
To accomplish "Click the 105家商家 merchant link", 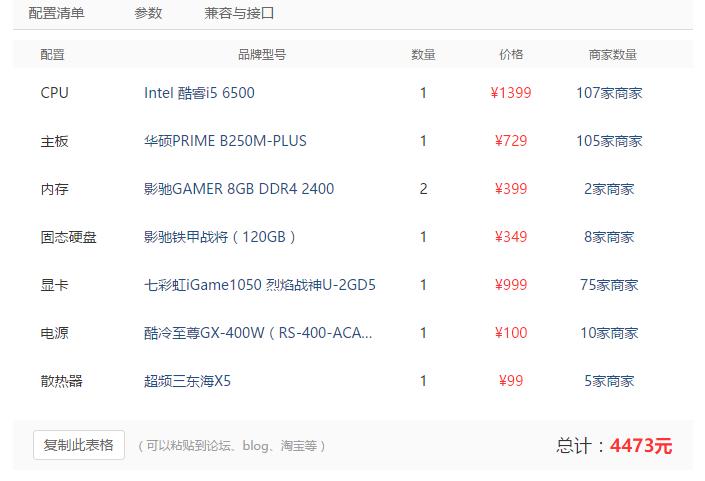I will [x=609, y=141].
